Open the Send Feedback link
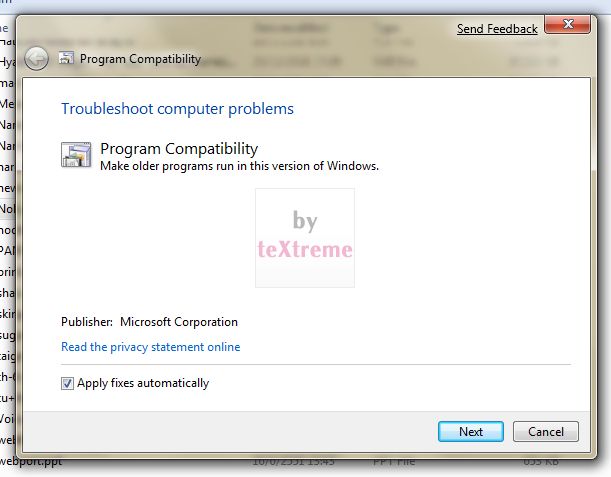This screenshot has height=477, width=611. pos(497,29)
